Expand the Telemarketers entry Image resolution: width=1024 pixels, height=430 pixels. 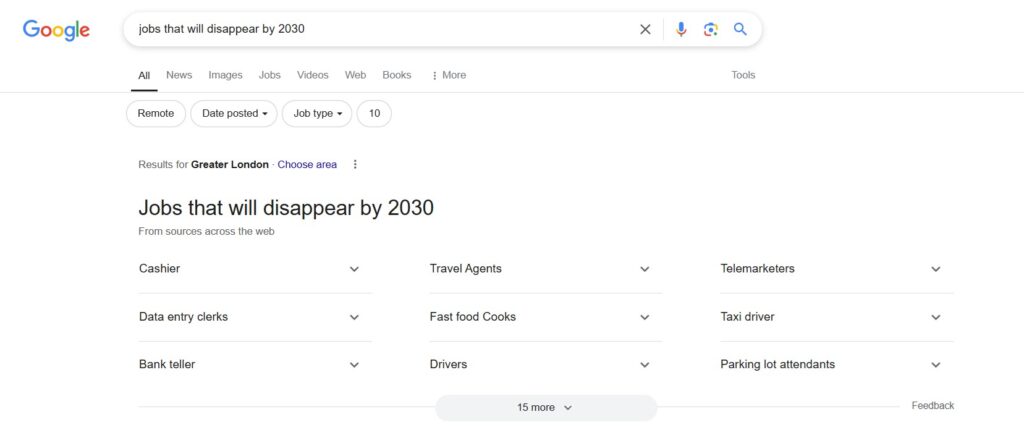(x=936, y=269)
